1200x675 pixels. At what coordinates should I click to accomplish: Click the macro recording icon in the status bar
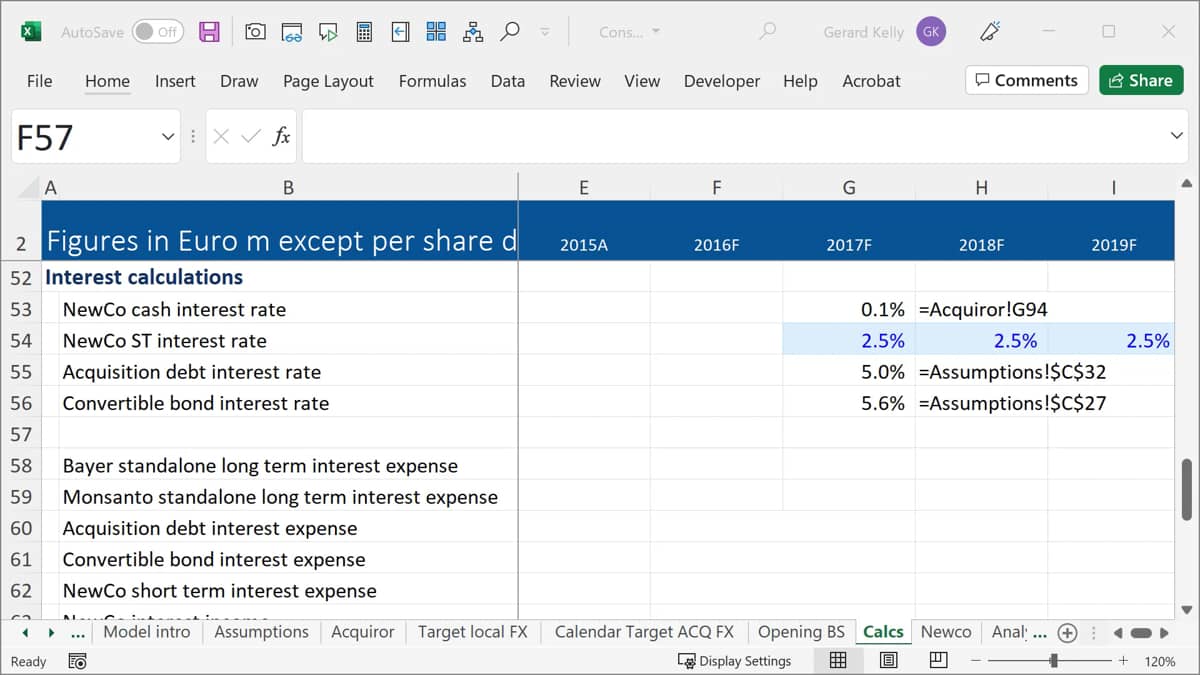coord(77,661)
